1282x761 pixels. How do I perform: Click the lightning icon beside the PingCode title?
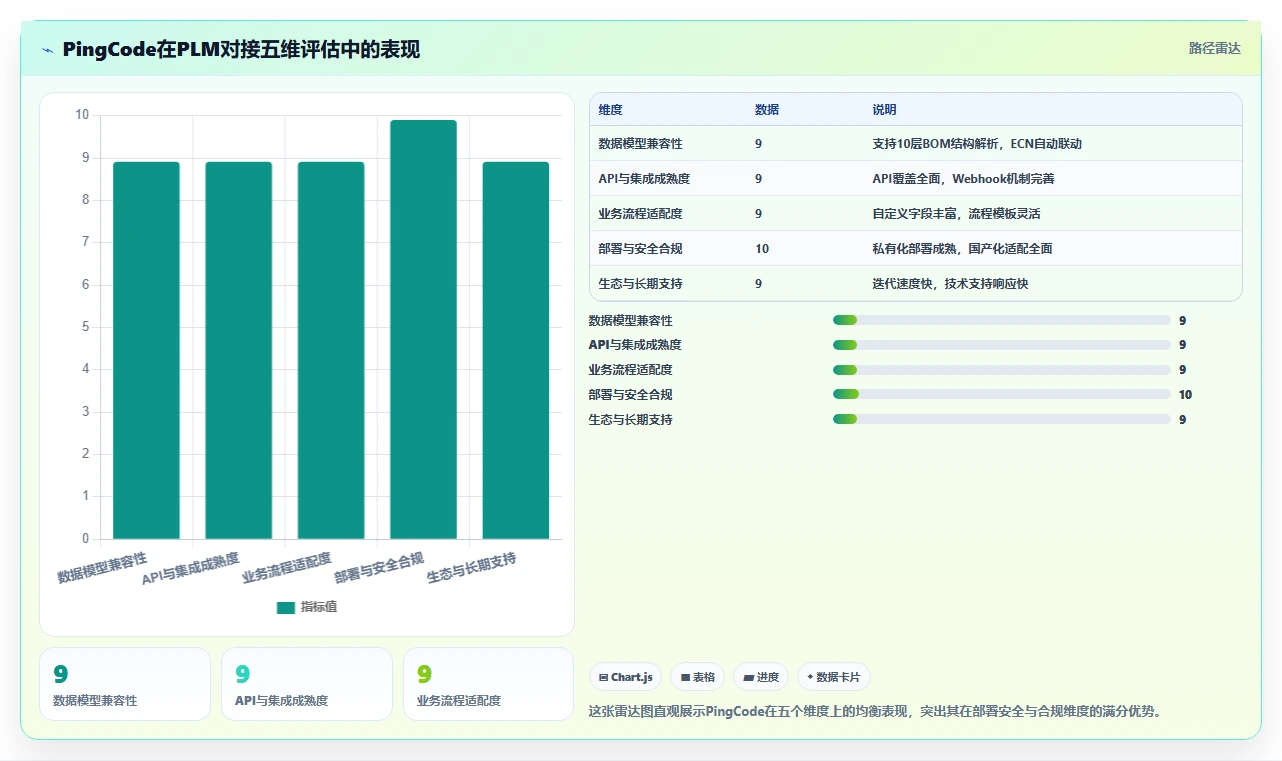[x=48, y=50]
